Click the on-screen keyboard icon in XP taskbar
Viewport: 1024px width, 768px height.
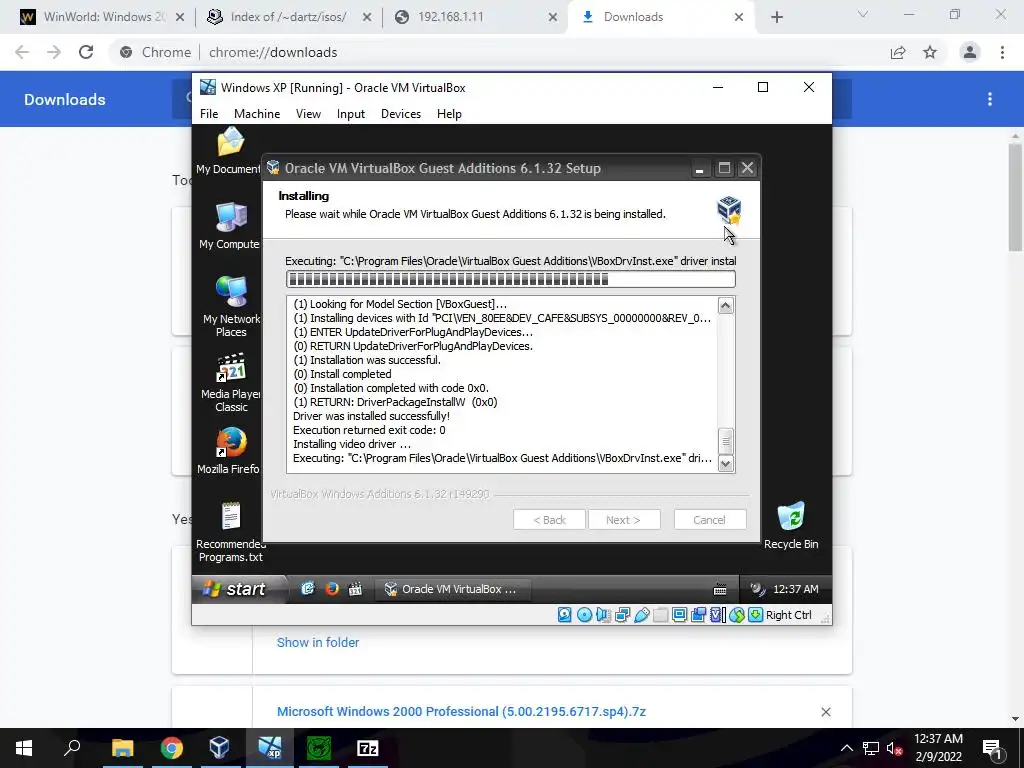coord(720,590)
